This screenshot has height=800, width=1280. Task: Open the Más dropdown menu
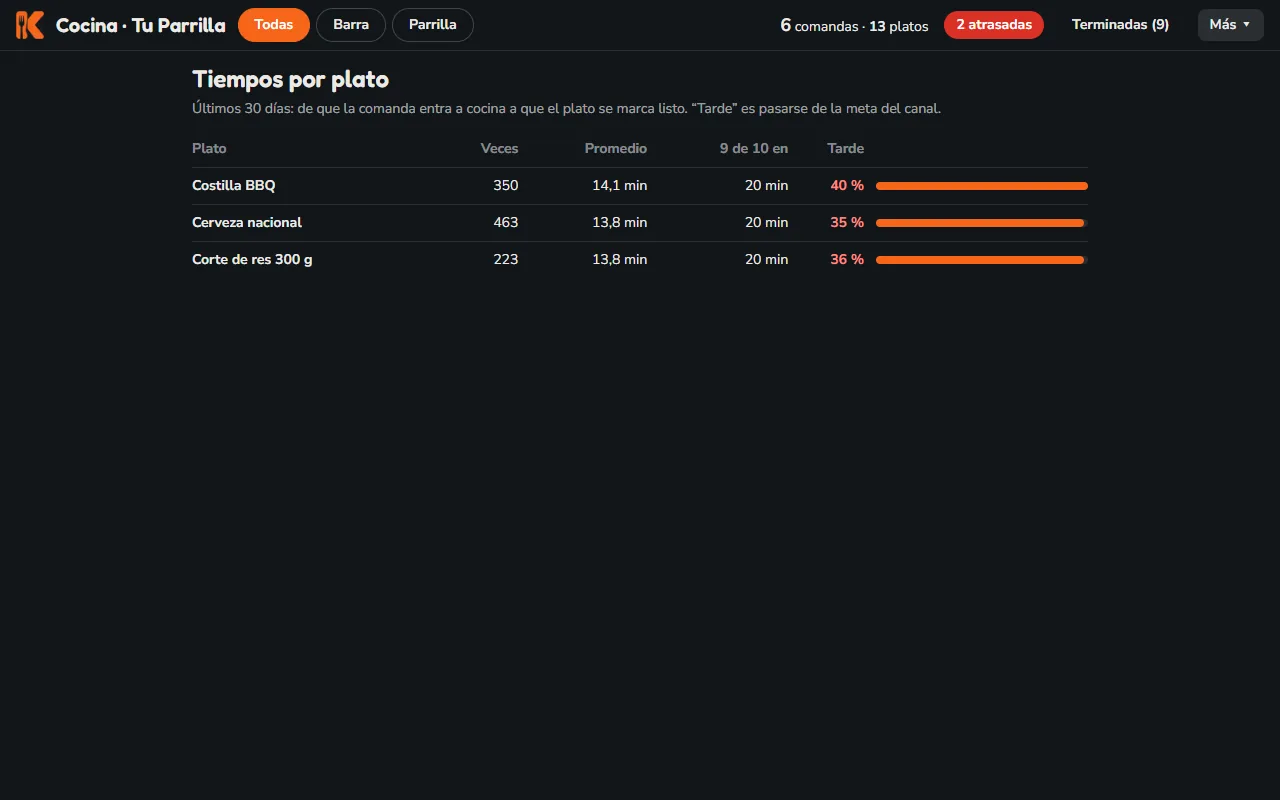(x=1231, y=25)
